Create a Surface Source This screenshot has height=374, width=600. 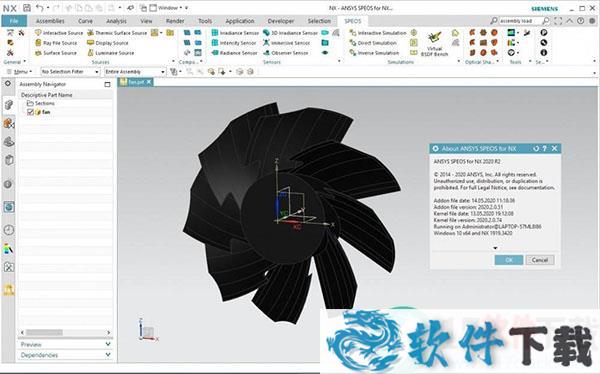click(56, 53)
